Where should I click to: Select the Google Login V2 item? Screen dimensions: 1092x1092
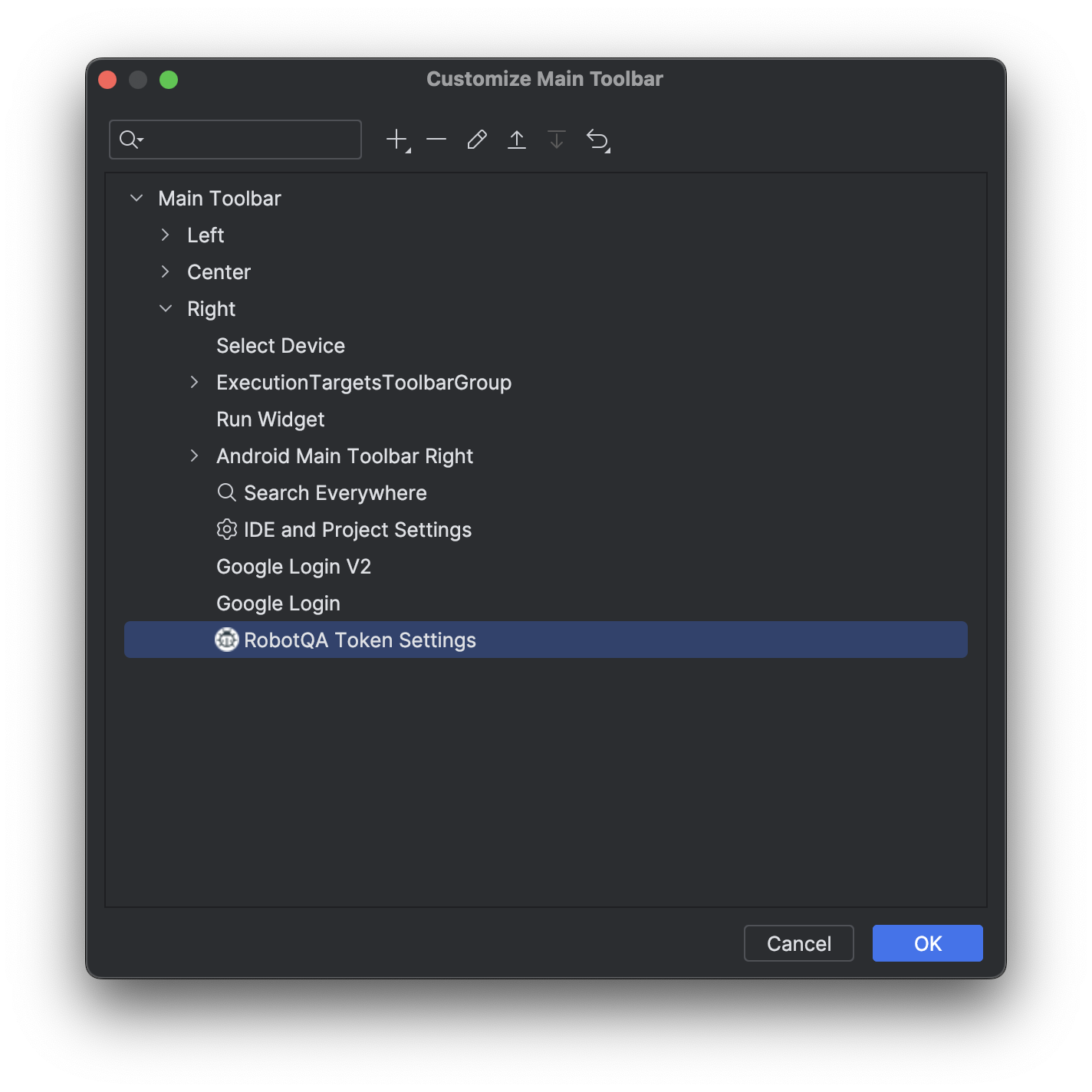click(x=294, y=567)
